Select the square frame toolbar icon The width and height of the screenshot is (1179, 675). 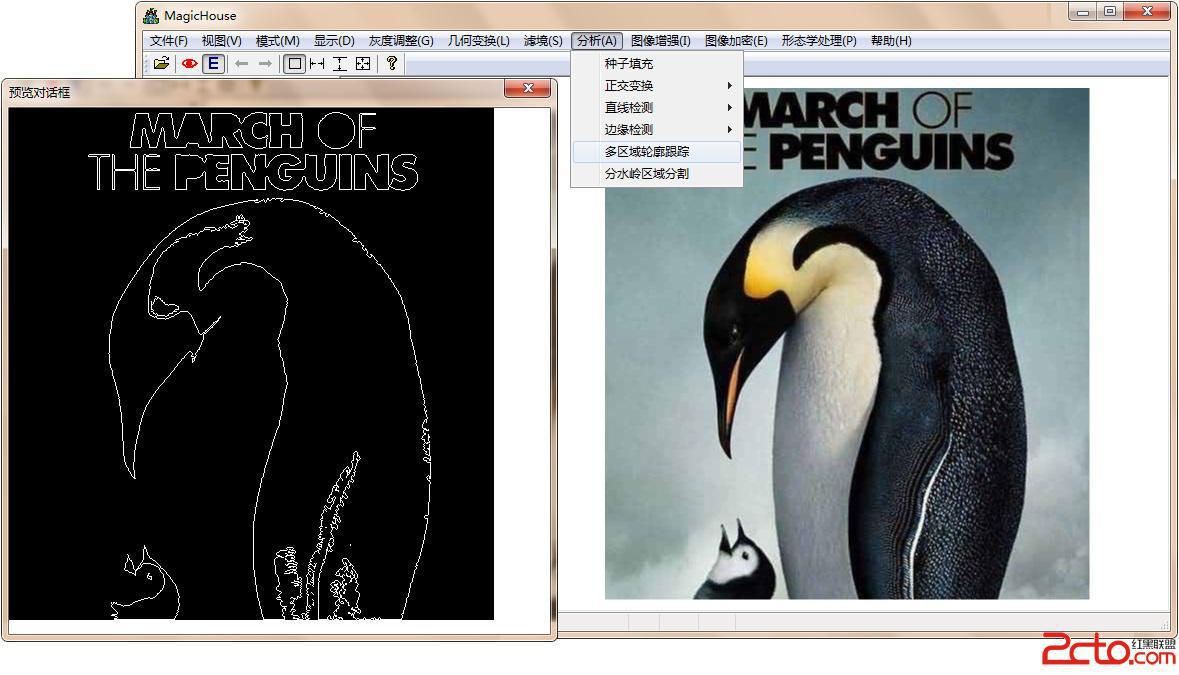pos(295,64)
